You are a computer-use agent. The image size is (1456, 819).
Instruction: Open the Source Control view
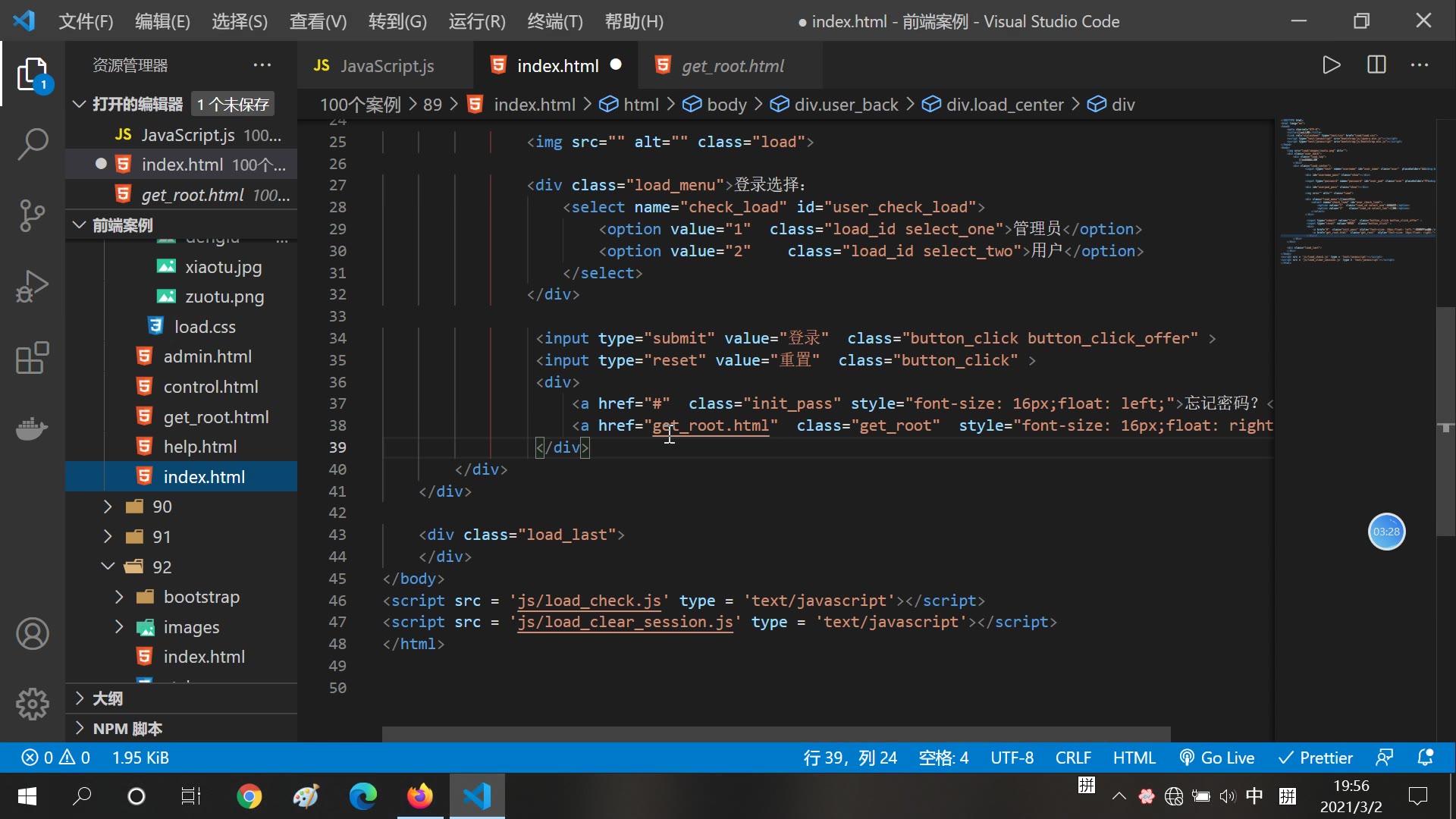[x=32, y=215]
